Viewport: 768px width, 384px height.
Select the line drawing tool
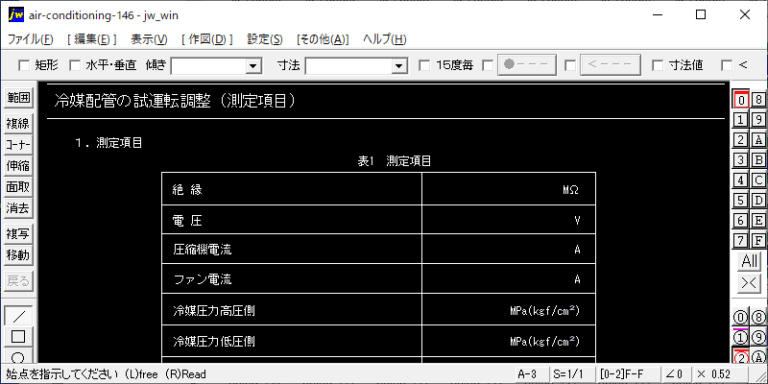coord(18,315)
